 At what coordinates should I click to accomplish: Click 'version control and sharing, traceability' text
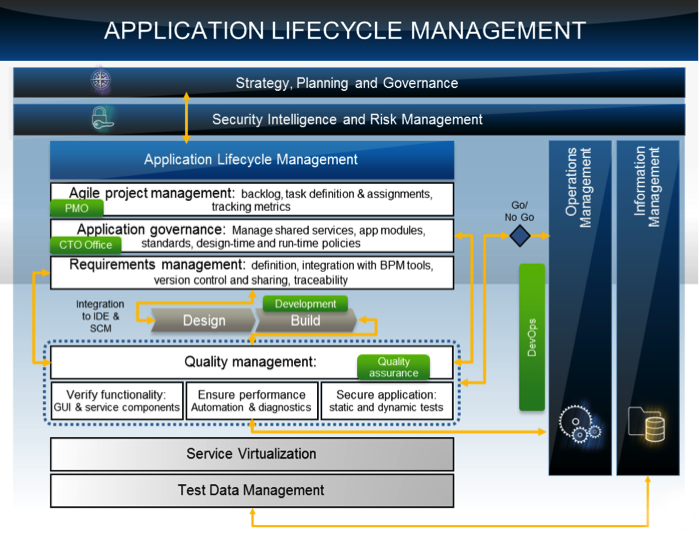click(x=251, y=280)
